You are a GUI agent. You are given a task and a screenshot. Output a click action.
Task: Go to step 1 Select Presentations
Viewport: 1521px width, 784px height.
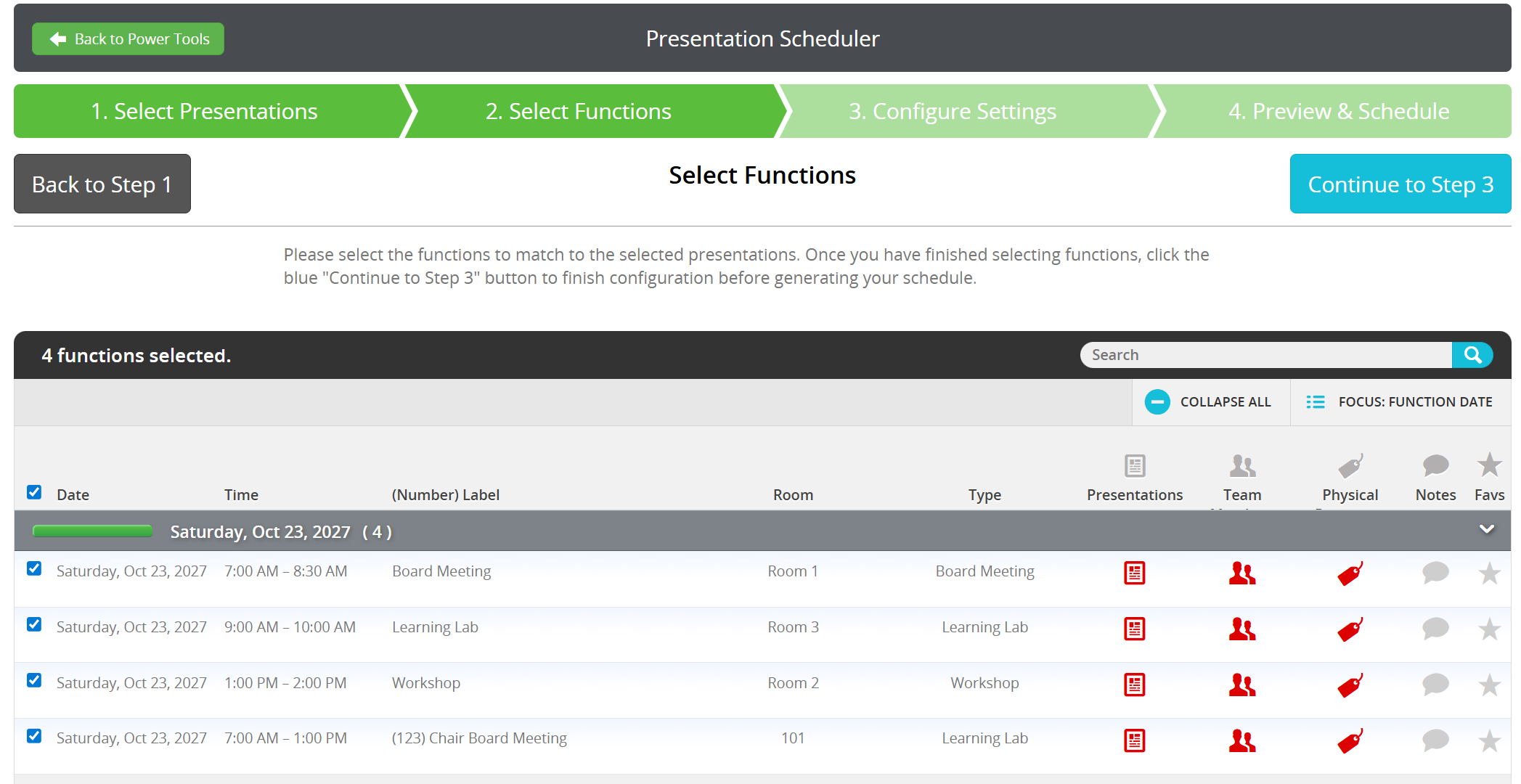pos(204,111)
